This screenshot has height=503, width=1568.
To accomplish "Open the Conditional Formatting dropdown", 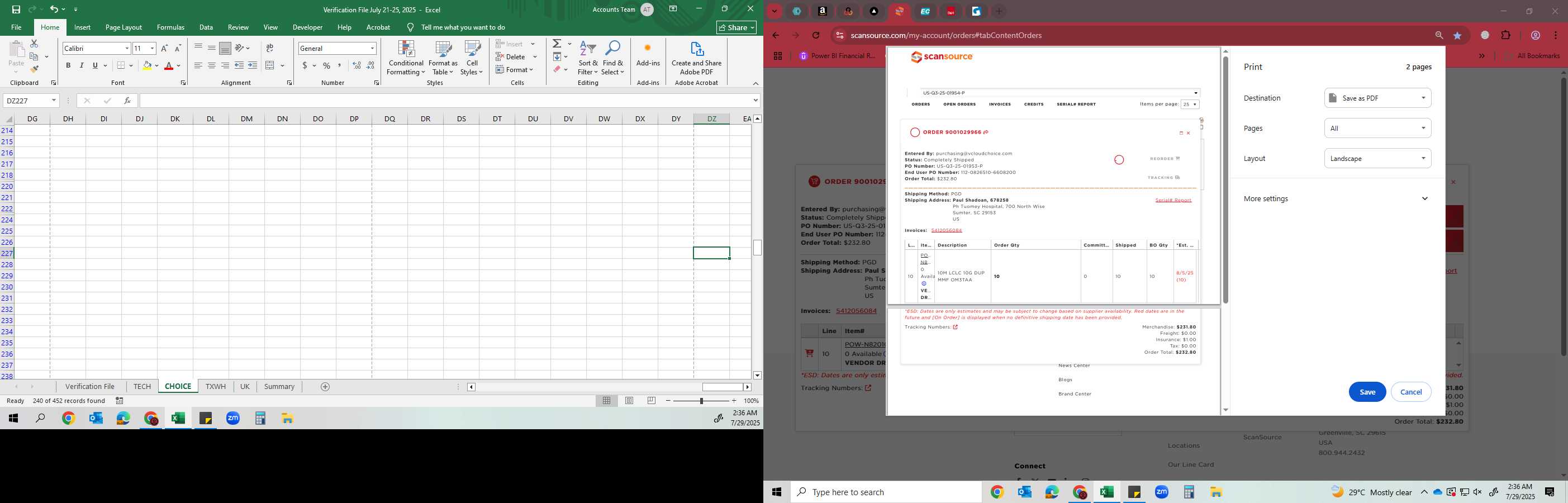I will coord(406,59).
